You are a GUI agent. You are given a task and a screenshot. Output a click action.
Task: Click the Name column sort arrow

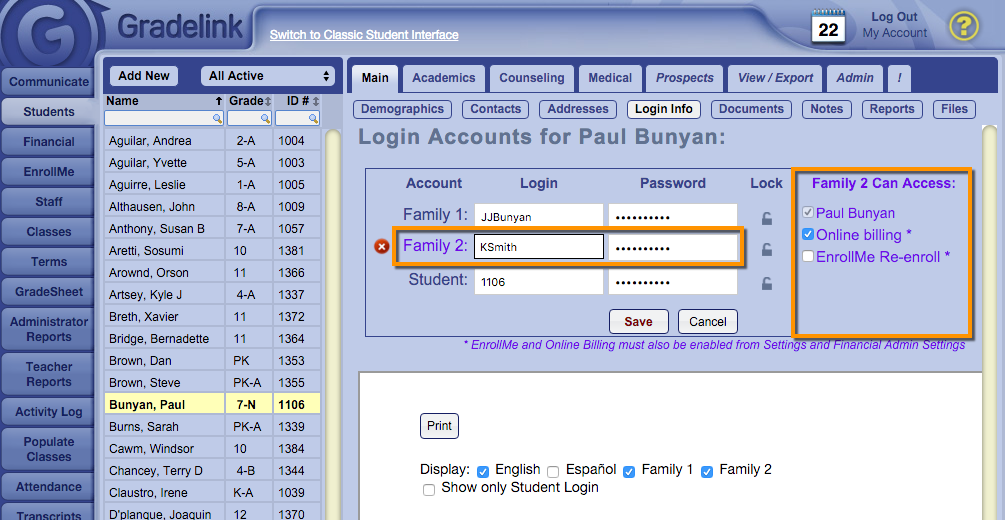tap(218, 101)
